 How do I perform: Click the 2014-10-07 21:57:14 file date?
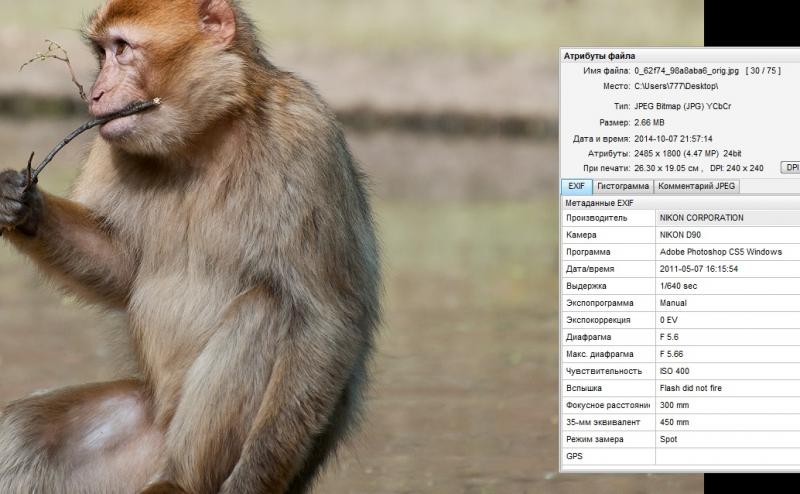pos(673,139)
